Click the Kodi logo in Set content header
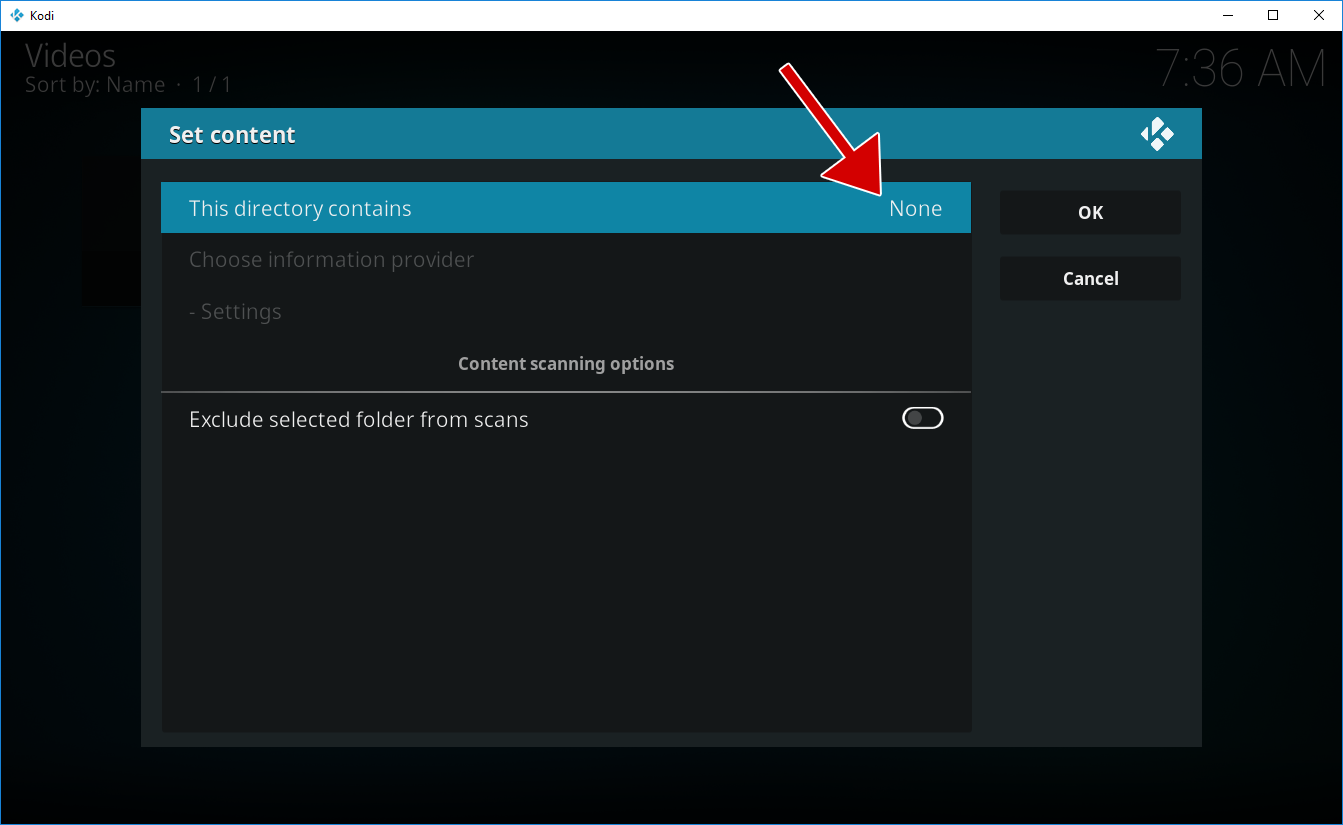This screenshot has width=1343, height=825. click(1157, 134)
